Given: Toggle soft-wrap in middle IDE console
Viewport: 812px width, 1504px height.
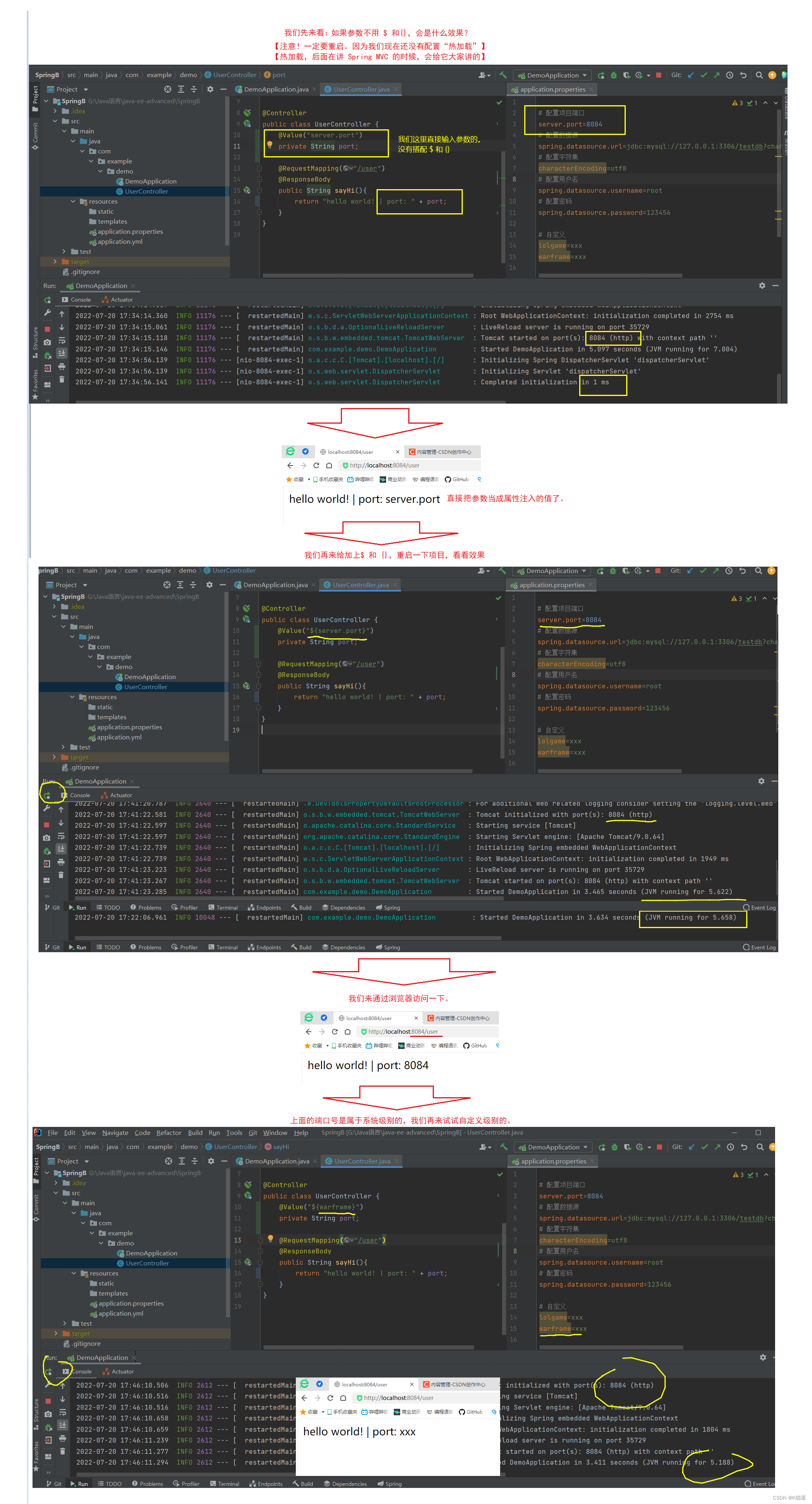Looking at the screenshot, I should (x=61, y=836).
